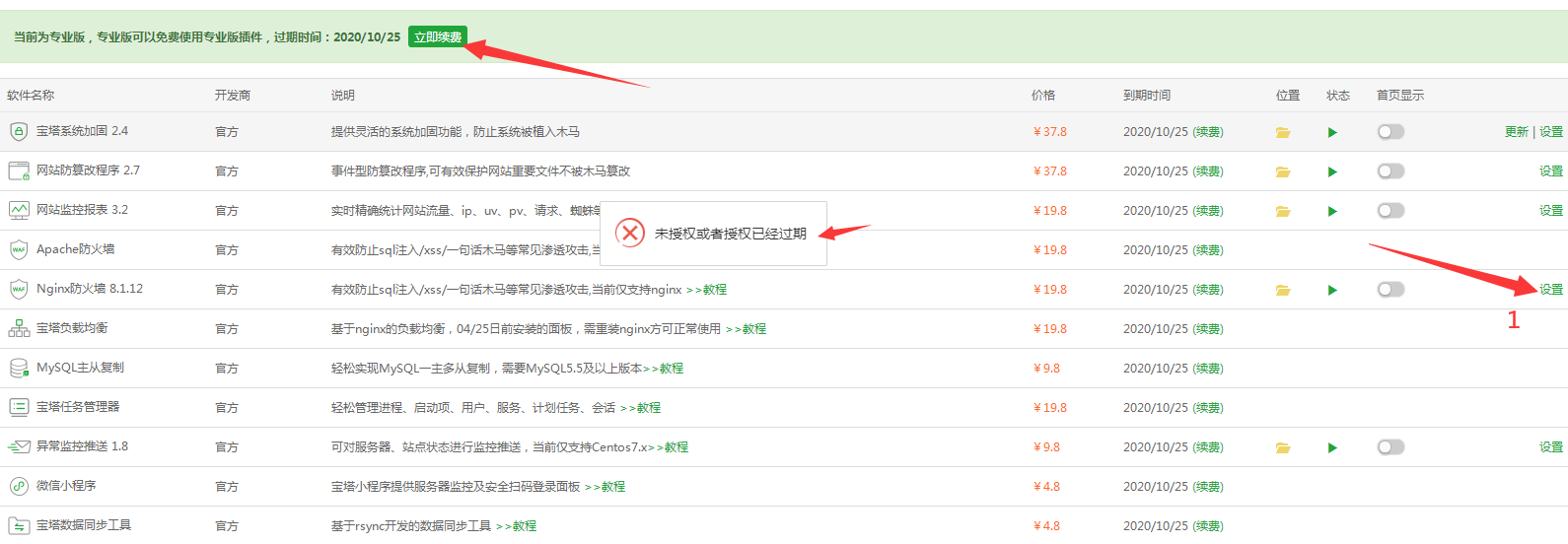Screen dimensions: 1568x544
Task: Open folder location for 网站防篡改程序
Action: 1283,171
